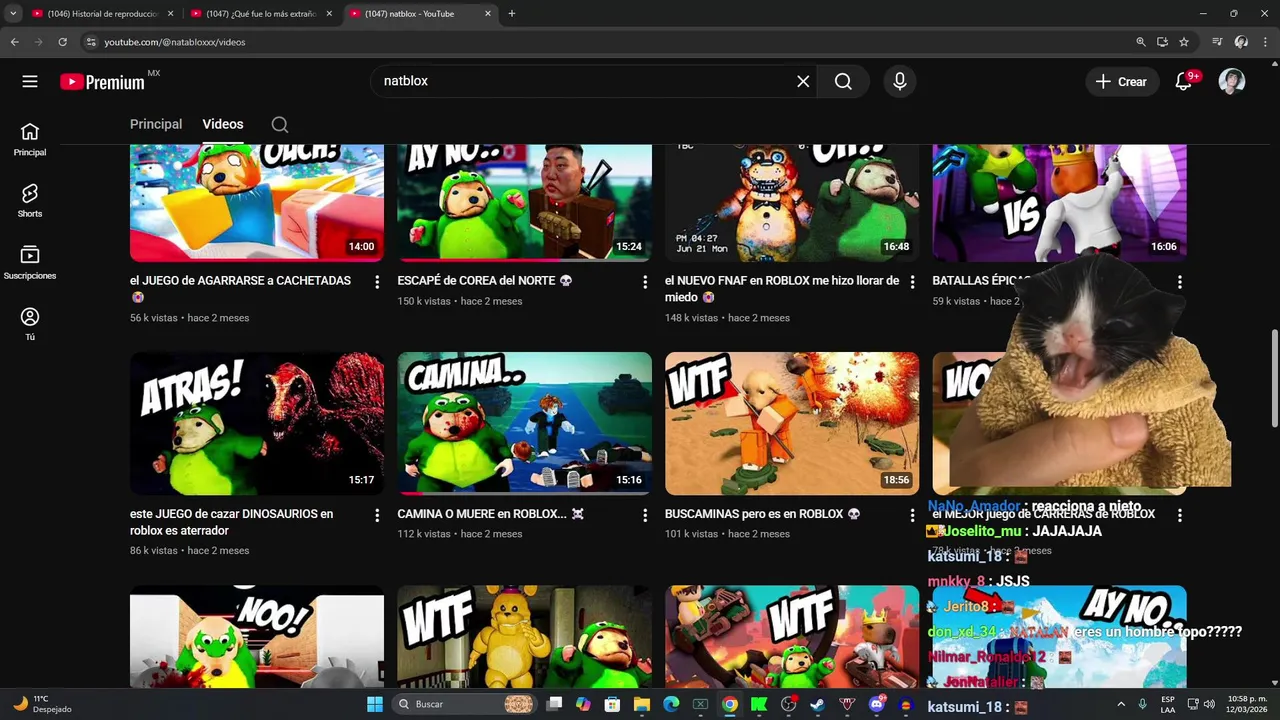Open Chrome media control icon
The image size is (1280, 720).
pos(1217,42)
